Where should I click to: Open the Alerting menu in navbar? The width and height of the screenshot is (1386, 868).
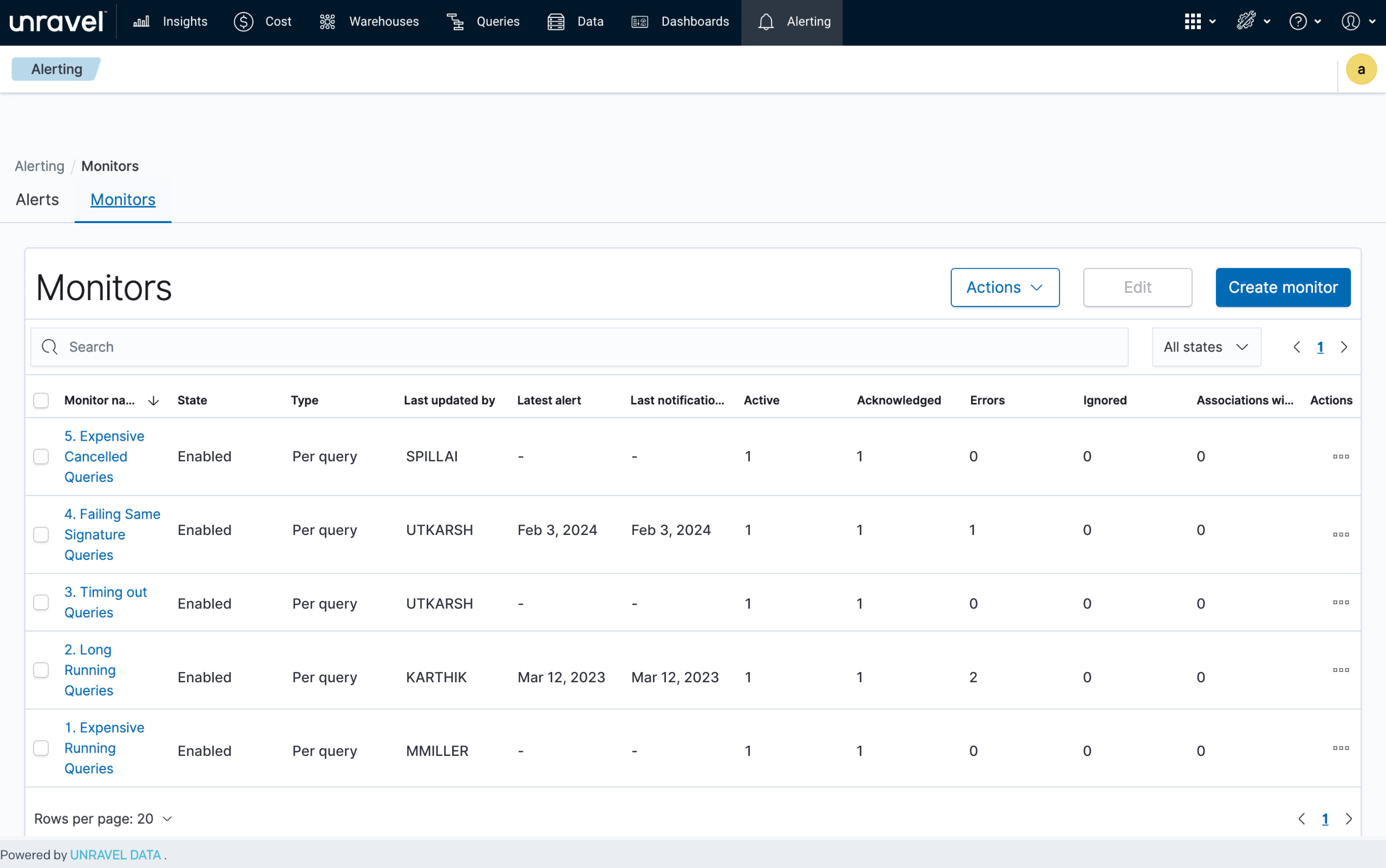point(792,22)
